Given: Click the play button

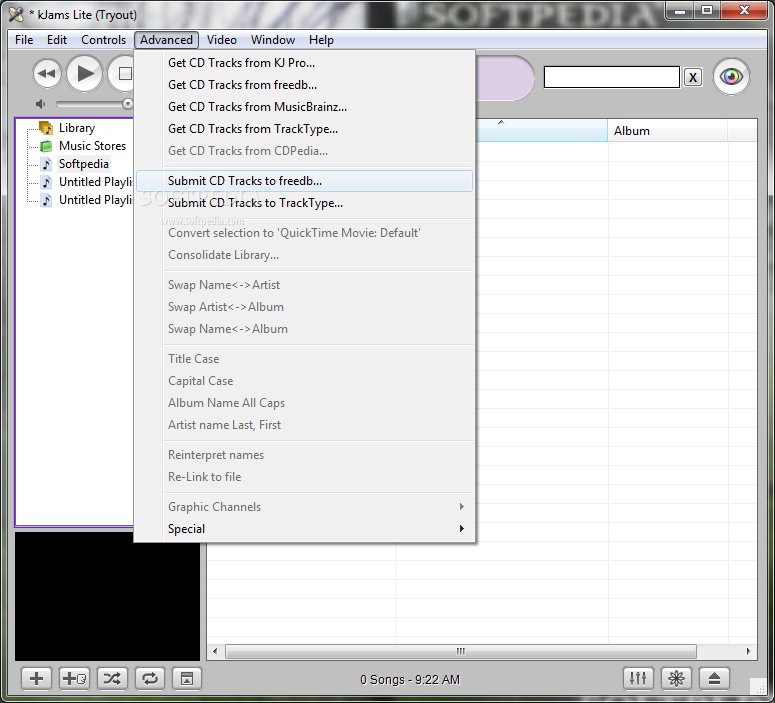Looking at the screenshot, I should click(85, 74).
